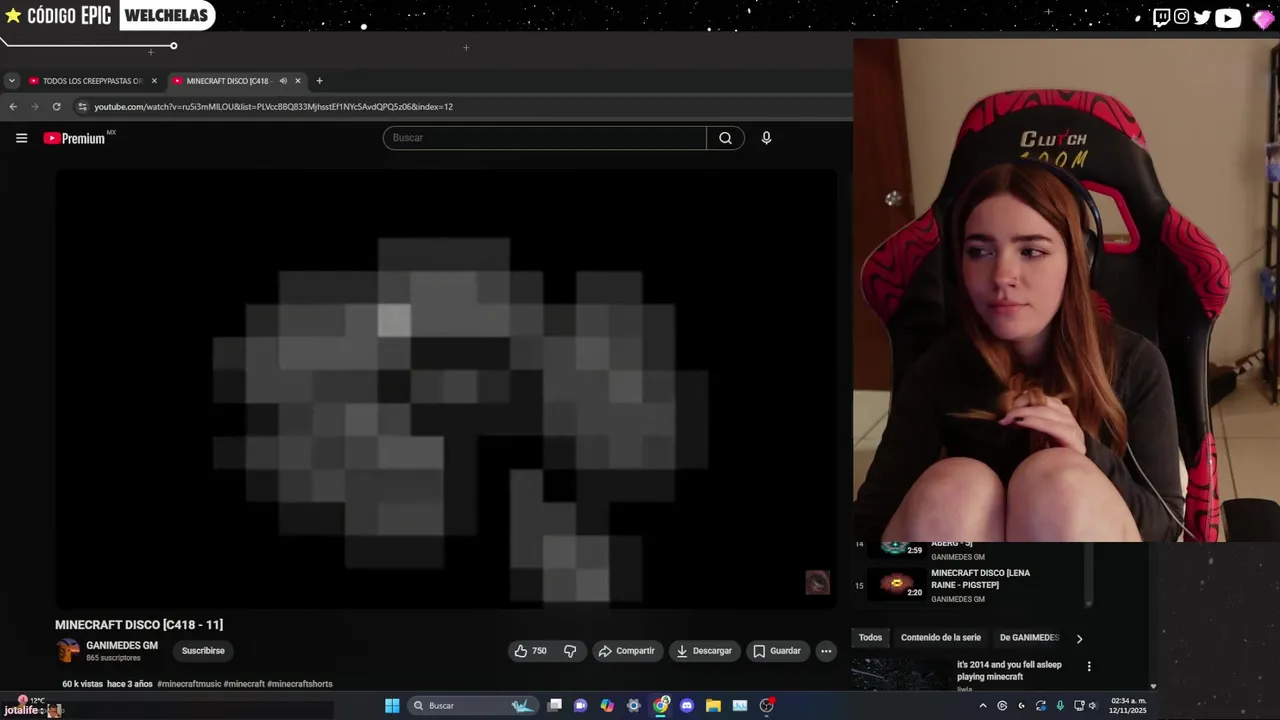Viewport: 1280px width, 720px height.
Task: Reload the YouTube page
Action: pos(57,106)
